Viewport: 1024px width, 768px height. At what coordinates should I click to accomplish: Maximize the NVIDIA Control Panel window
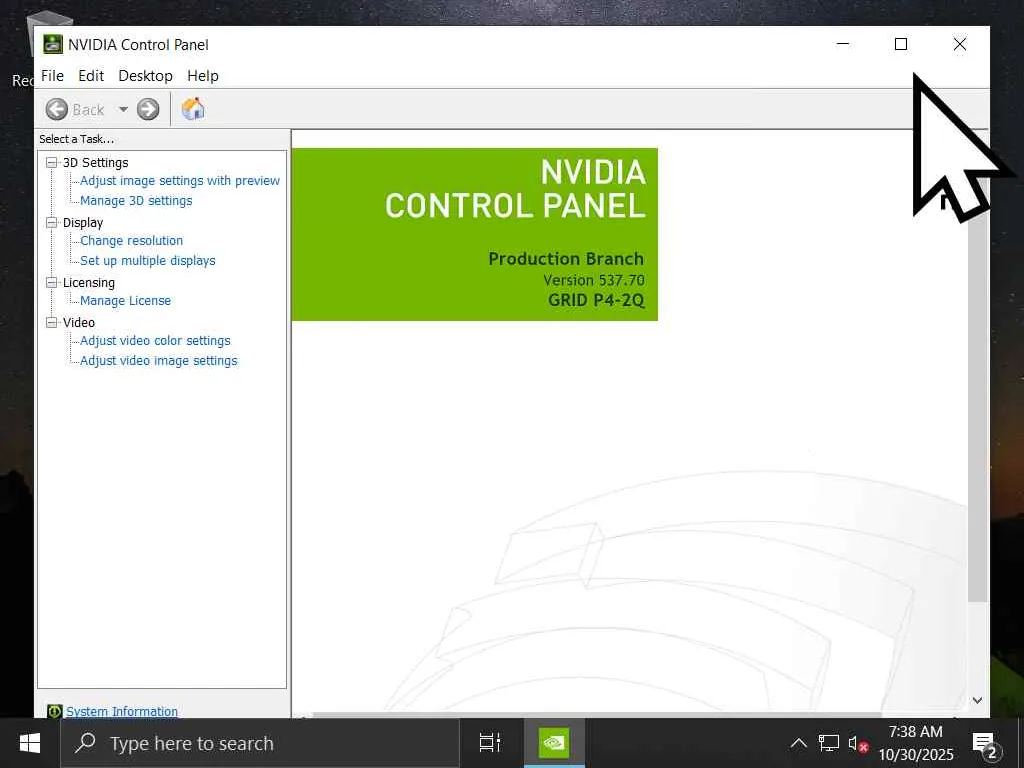[x=901, y=44]
